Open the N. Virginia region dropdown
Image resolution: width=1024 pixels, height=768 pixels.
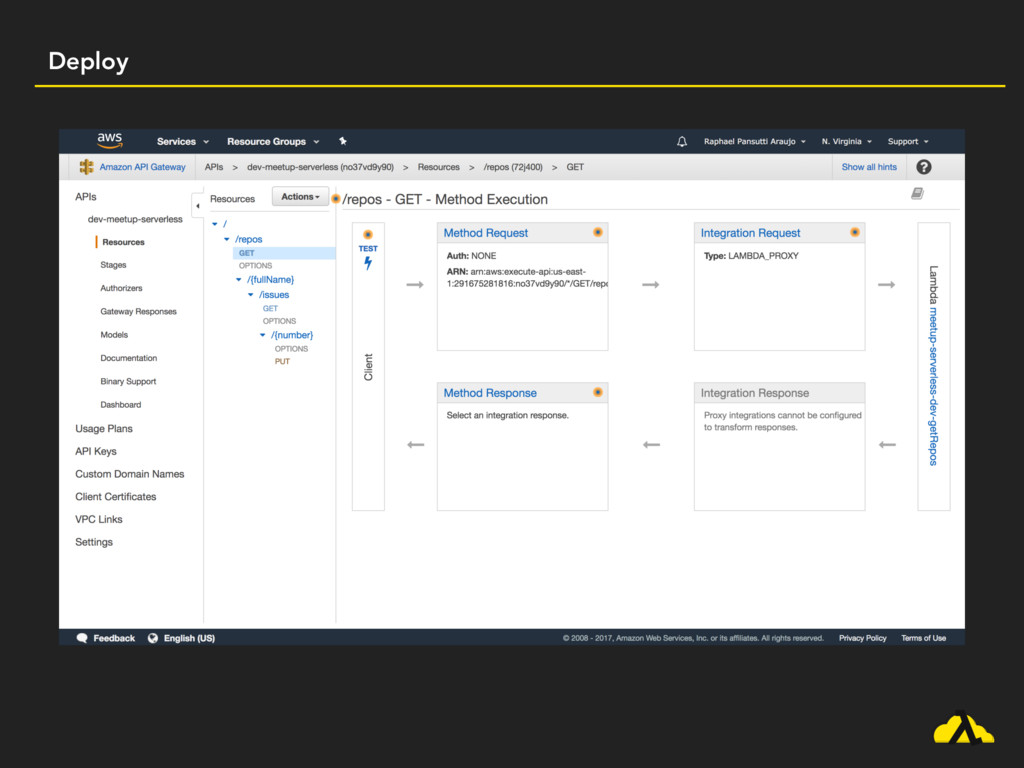click(846, 142)
